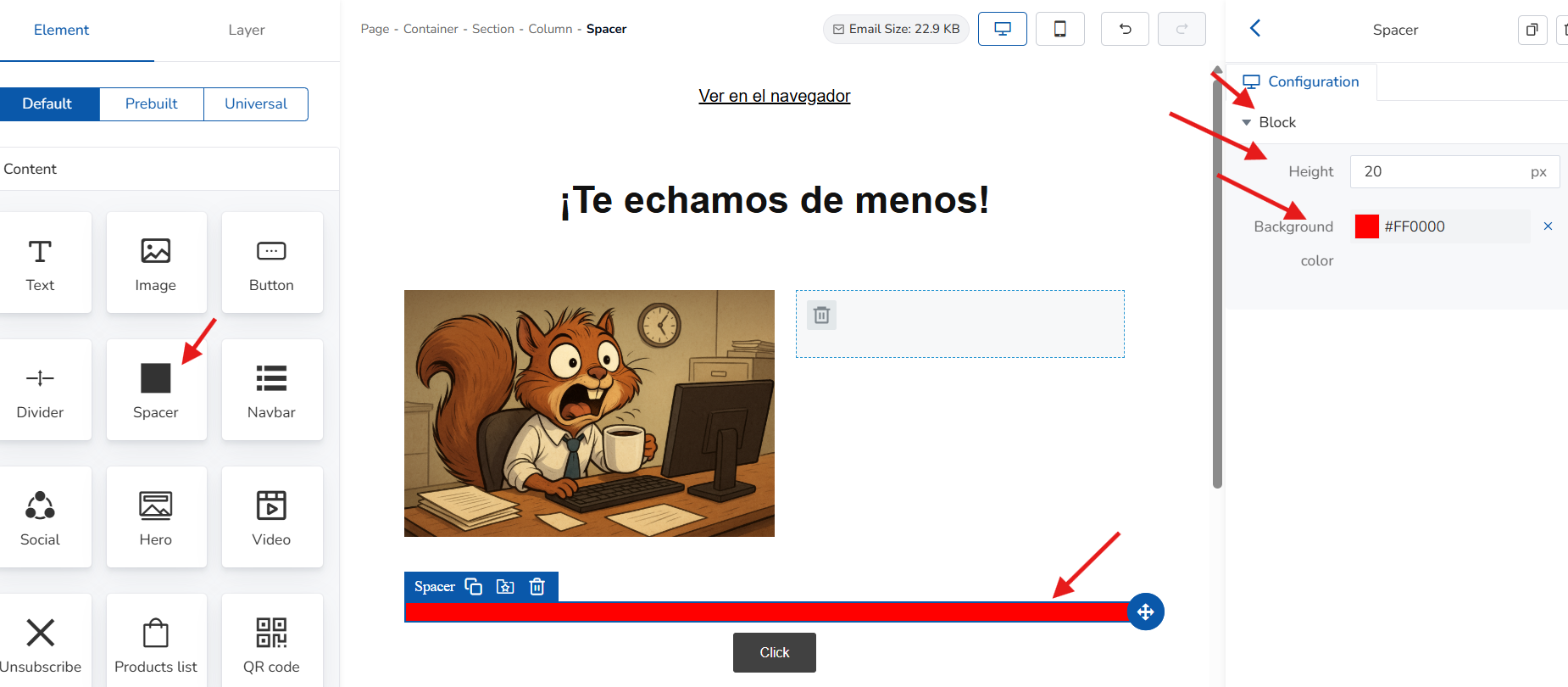
Task: Select the squirrel office image
Action: coord(589,413)
